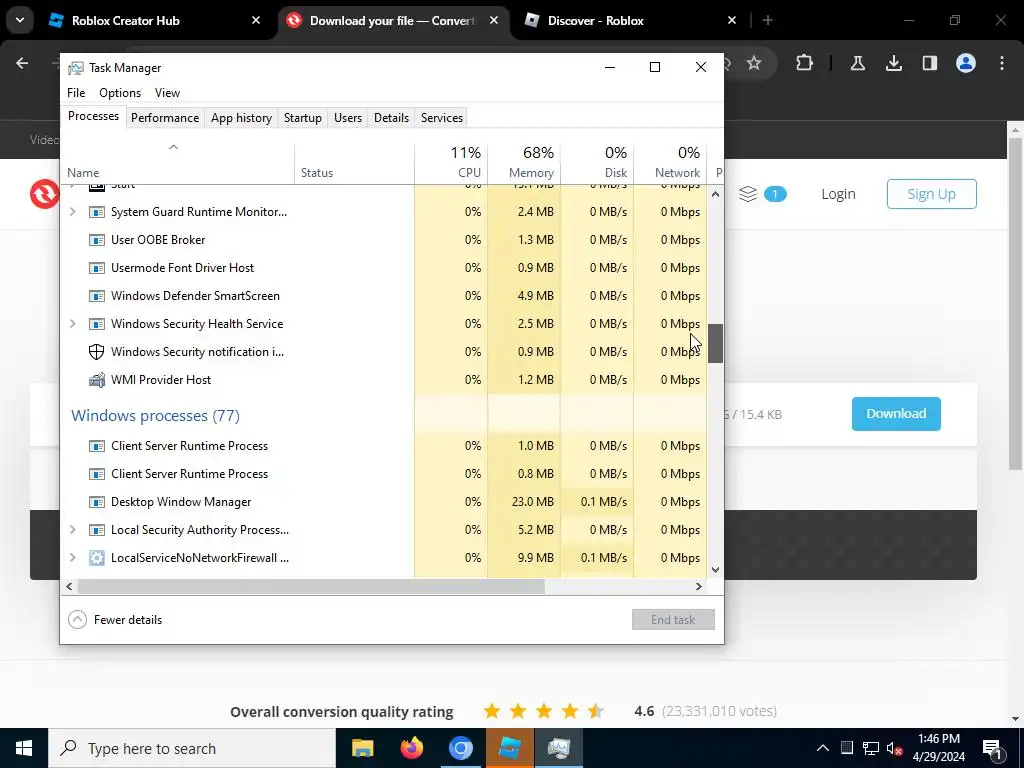The image size is (1024, 768).
Task: Expand Windows Security Health Service process
Action: 72,324
